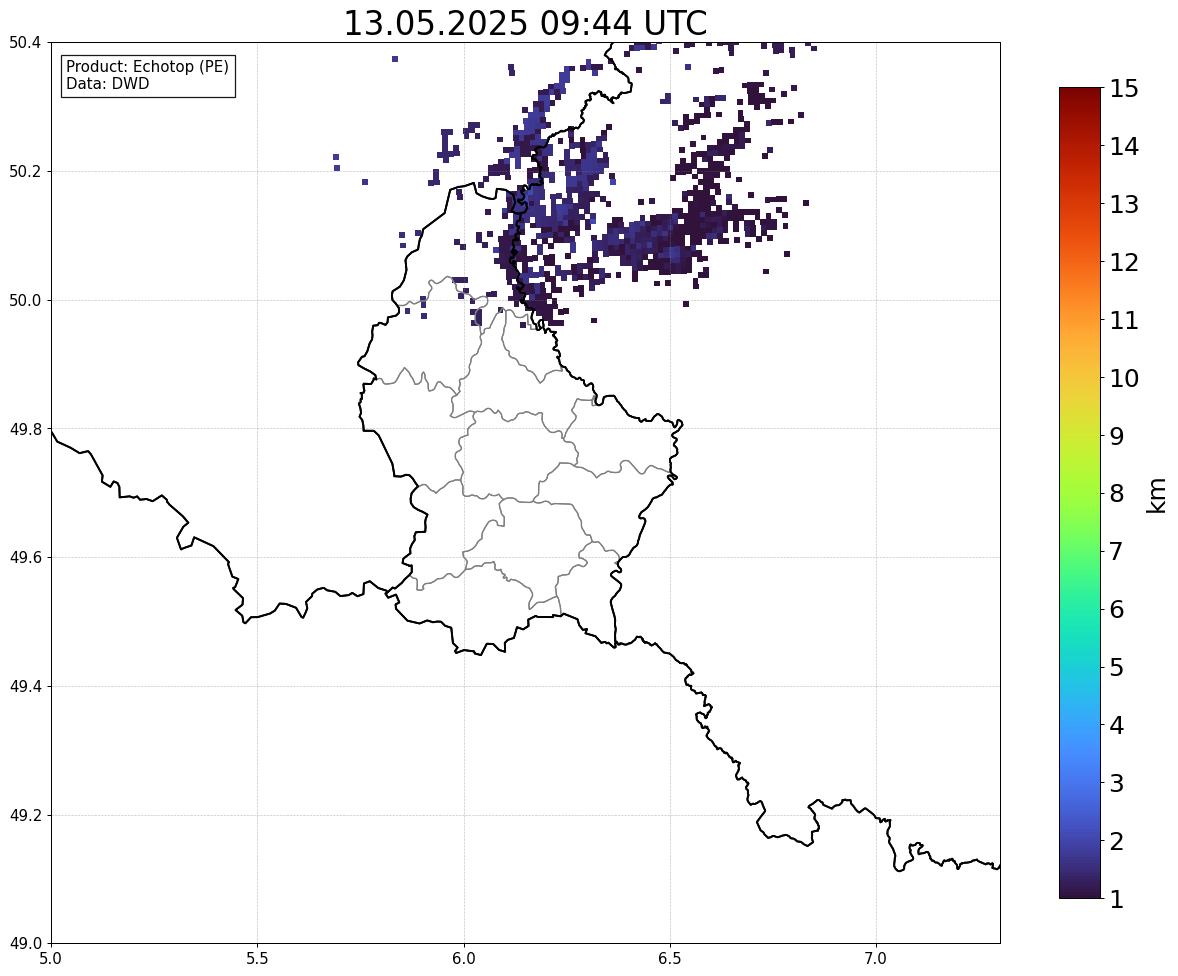The width and height of the screenshot is (1178, 976).
Task: Select colorbar tick label 5
Action: [x=1117, y=667]
